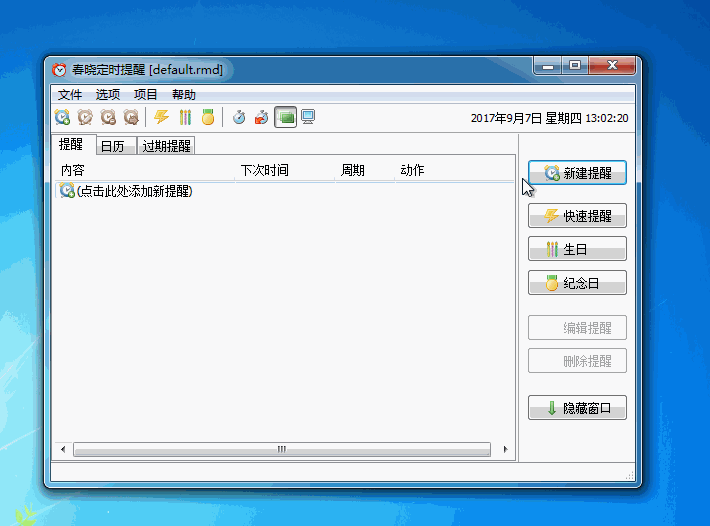Click the clock icon in add-reminder row
The width and height of the screenshot is (710, 526).
coord(67,191)
